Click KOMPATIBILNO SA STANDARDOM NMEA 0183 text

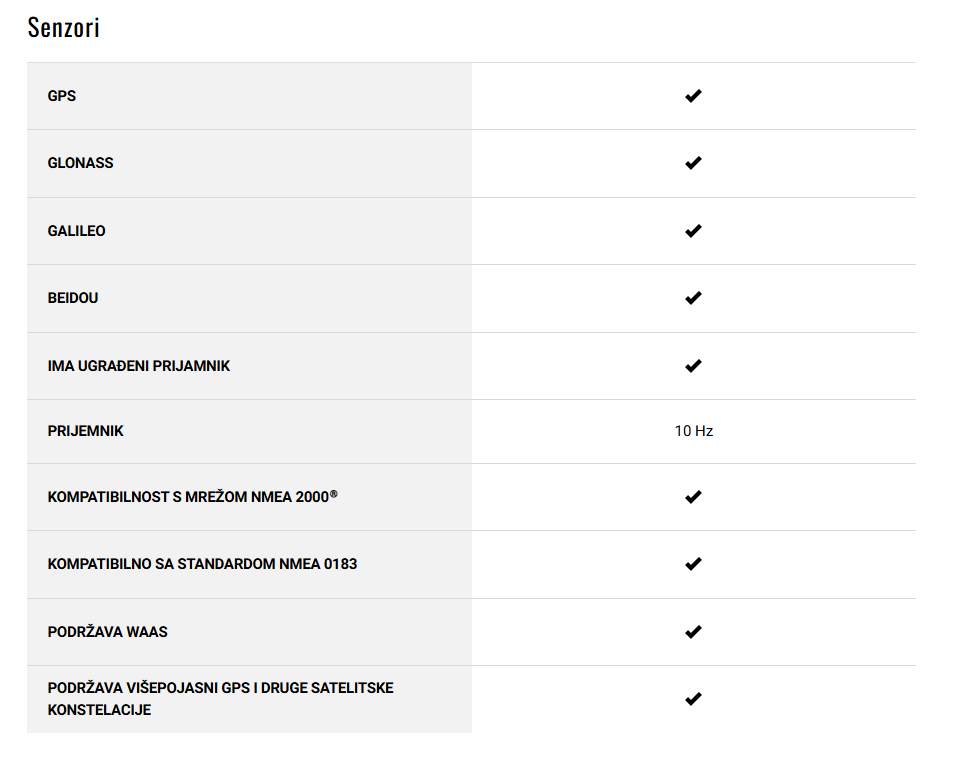pos(202,564)
